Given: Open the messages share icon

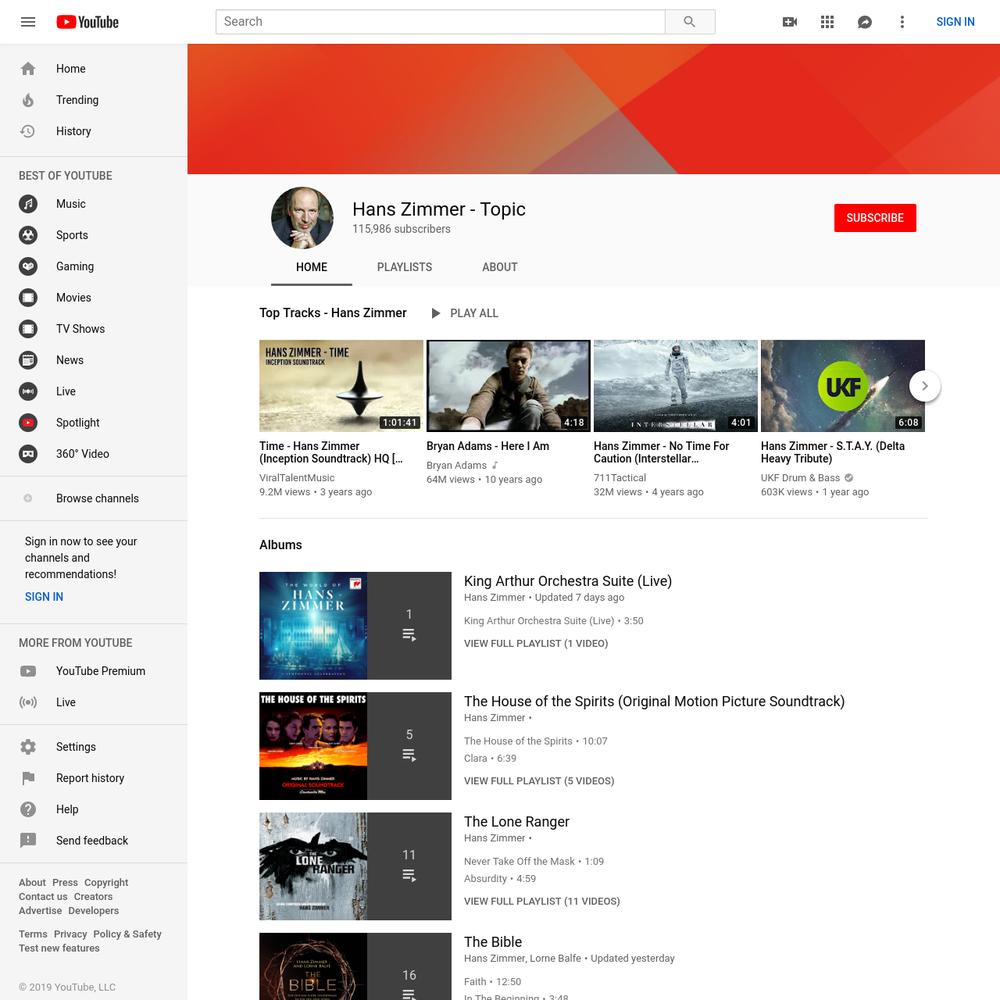Looking at the screenshot, I should [865, 22].
